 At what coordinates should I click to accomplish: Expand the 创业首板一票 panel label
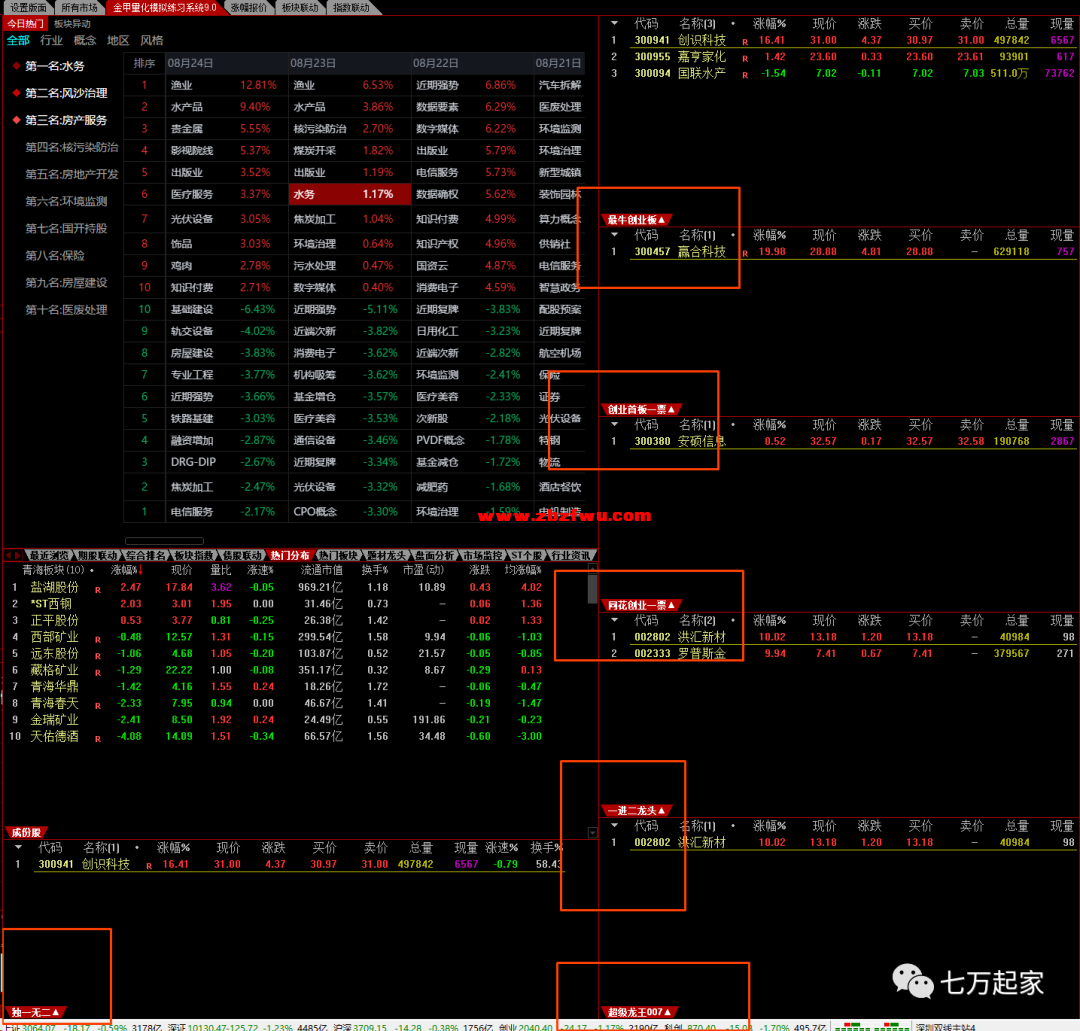pyautogui.click(x=641, y=409)
